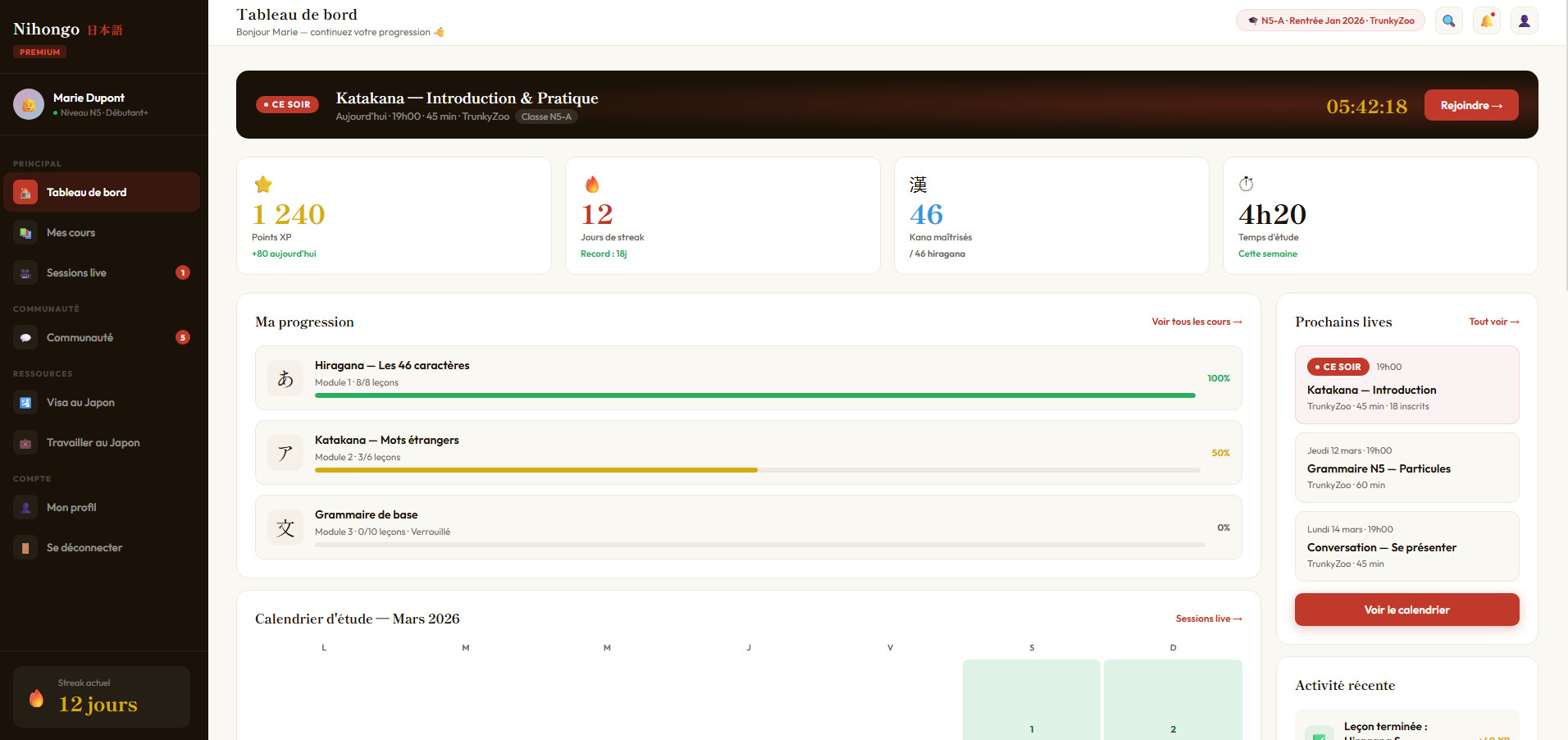Click the CE SOIR badge in Prochains lives
The height and width of the screenshot is (740, 1568).
coord(1338,367)
